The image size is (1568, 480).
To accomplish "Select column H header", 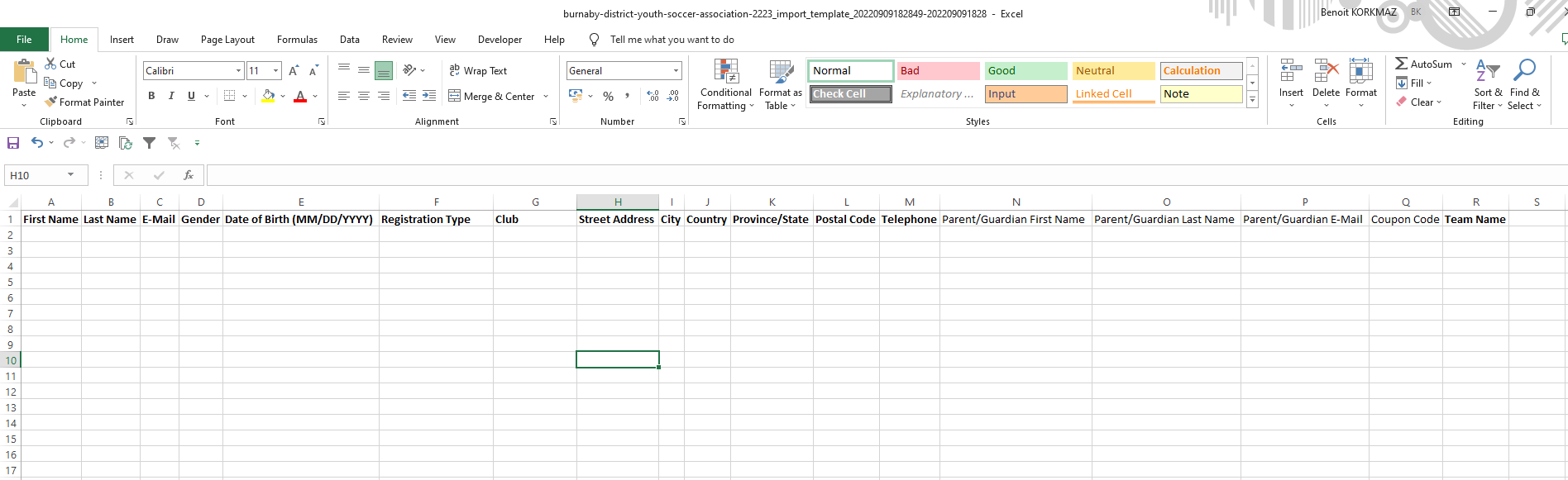I will pyautogui.click(x=618, y=202).
